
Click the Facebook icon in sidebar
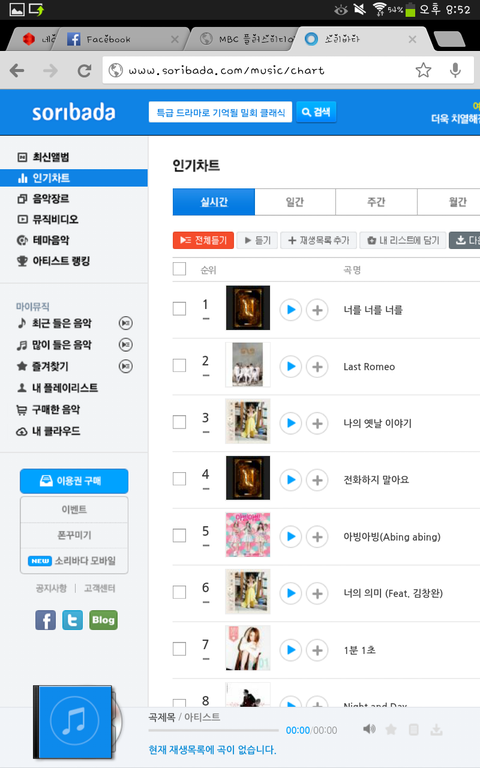(x=46, y=620)
